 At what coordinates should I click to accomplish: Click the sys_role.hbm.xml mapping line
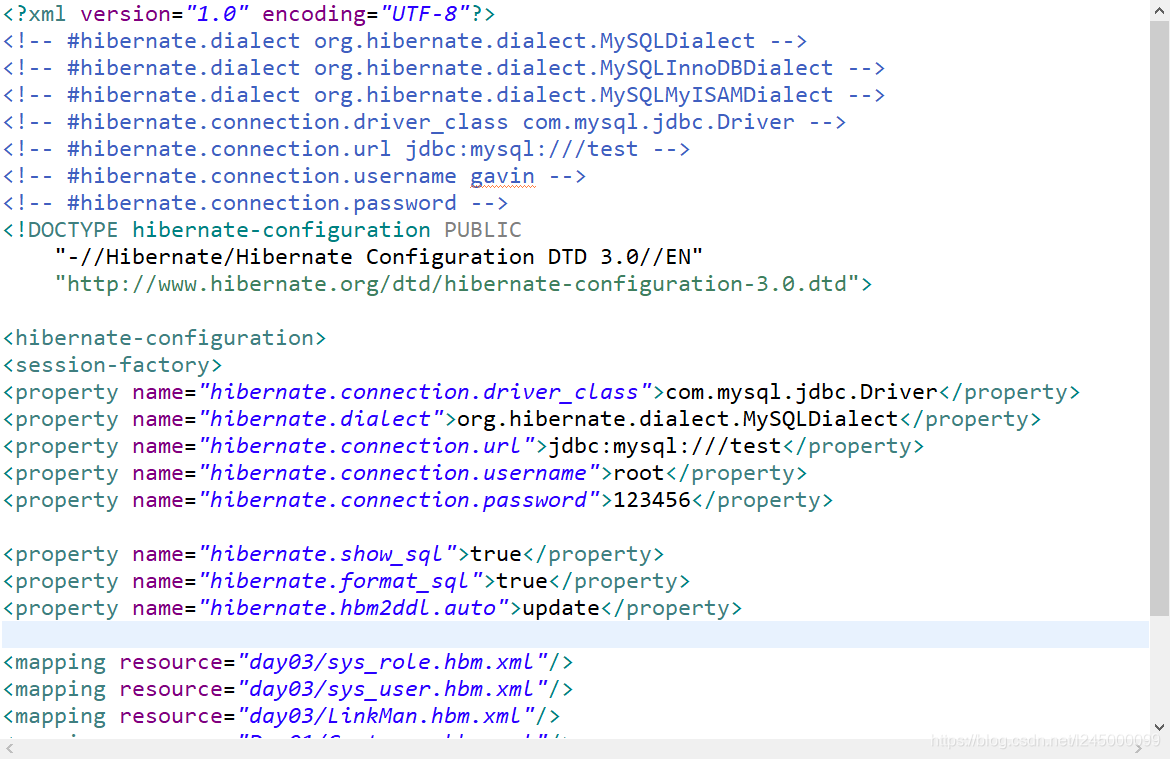pyautogui.click(x=288, y=662)
